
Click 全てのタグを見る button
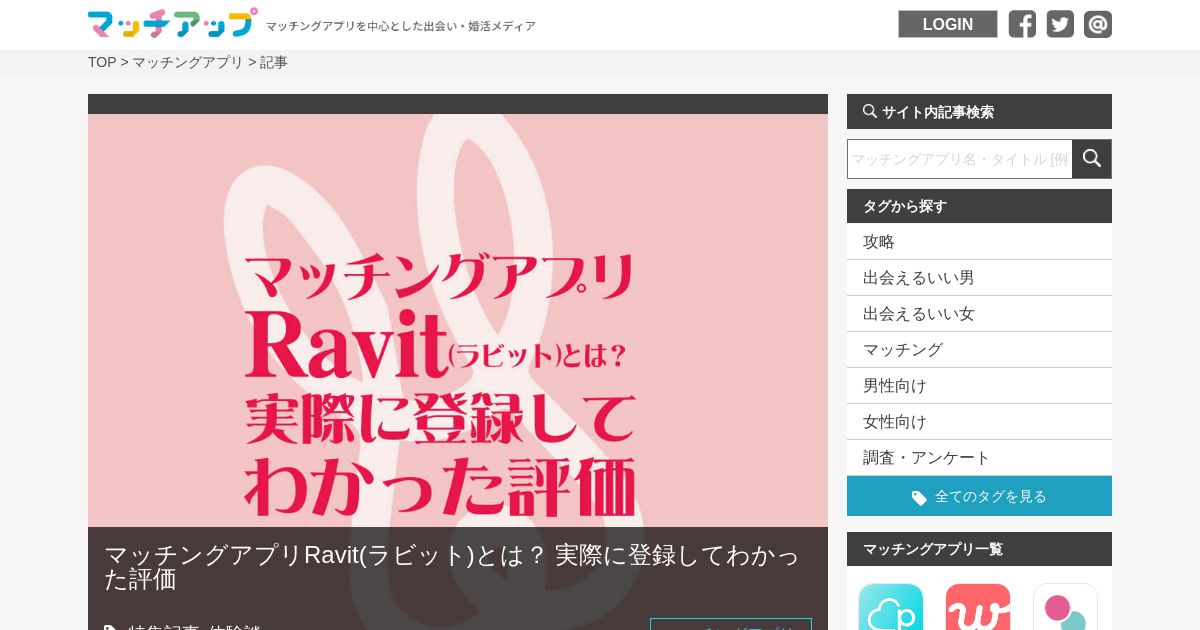[x=979, y=496]
